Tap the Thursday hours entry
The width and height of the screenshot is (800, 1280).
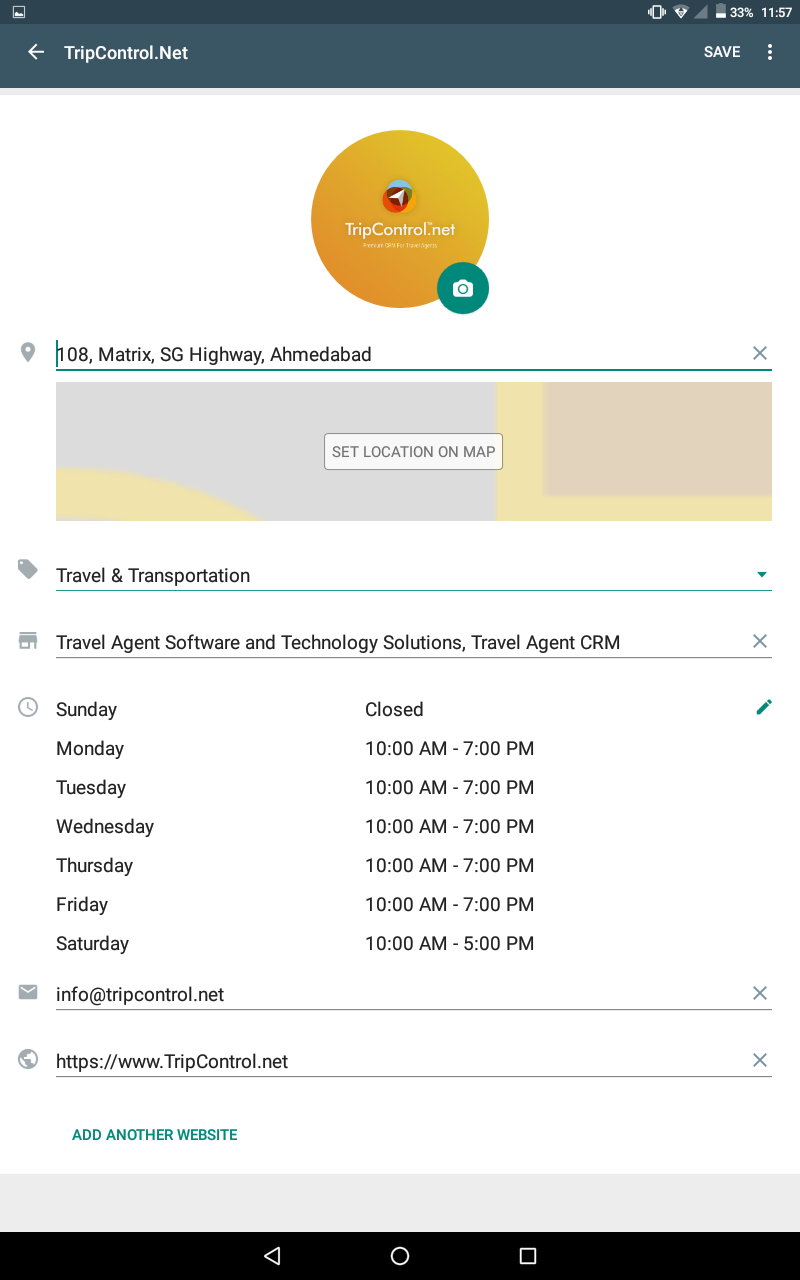[x=449, y=865]
